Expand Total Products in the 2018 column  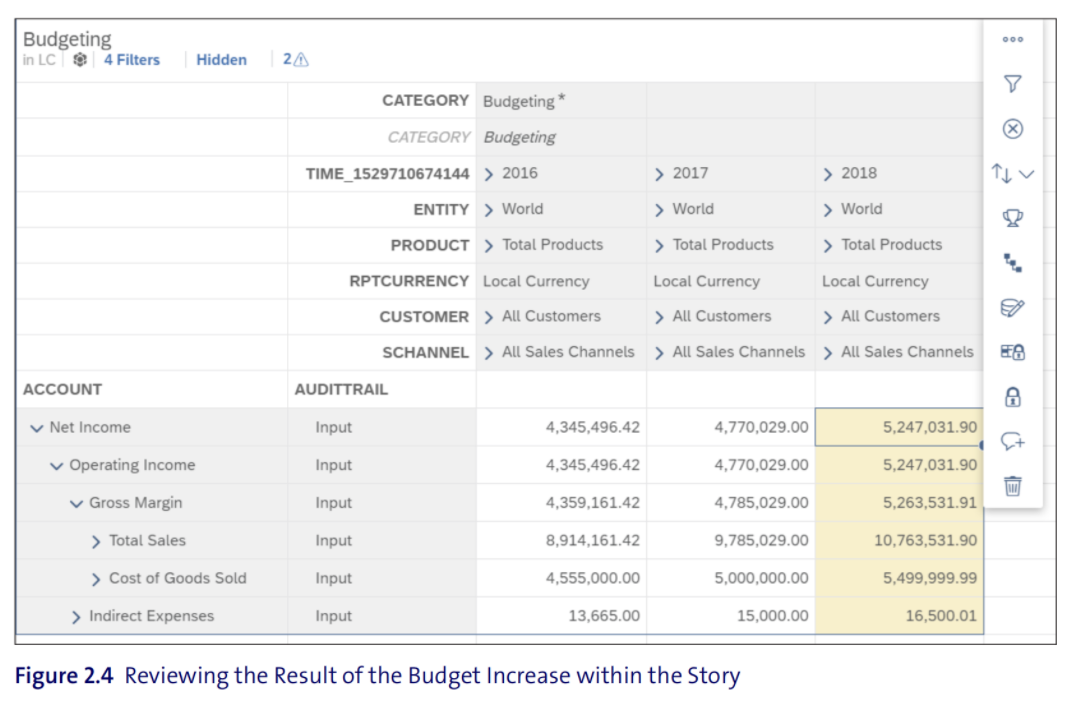pyautogui.click(x=828, y=246)
